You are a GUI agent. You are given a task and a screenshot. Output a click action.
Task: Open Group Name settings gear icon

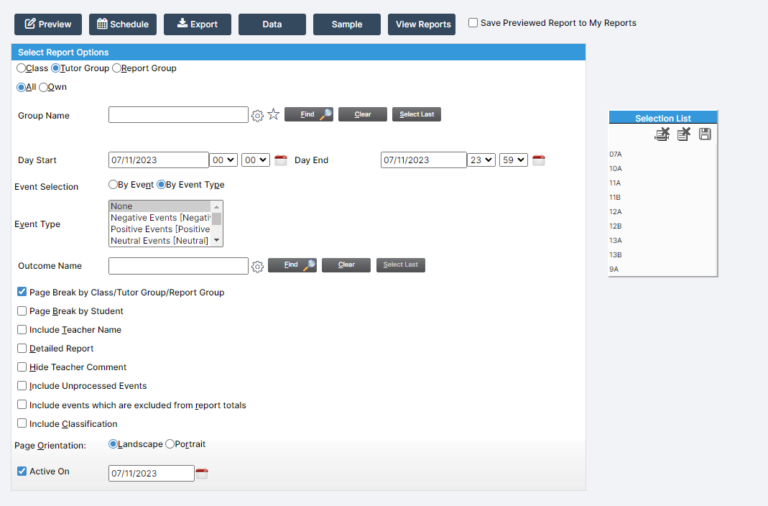pos(257,116)
